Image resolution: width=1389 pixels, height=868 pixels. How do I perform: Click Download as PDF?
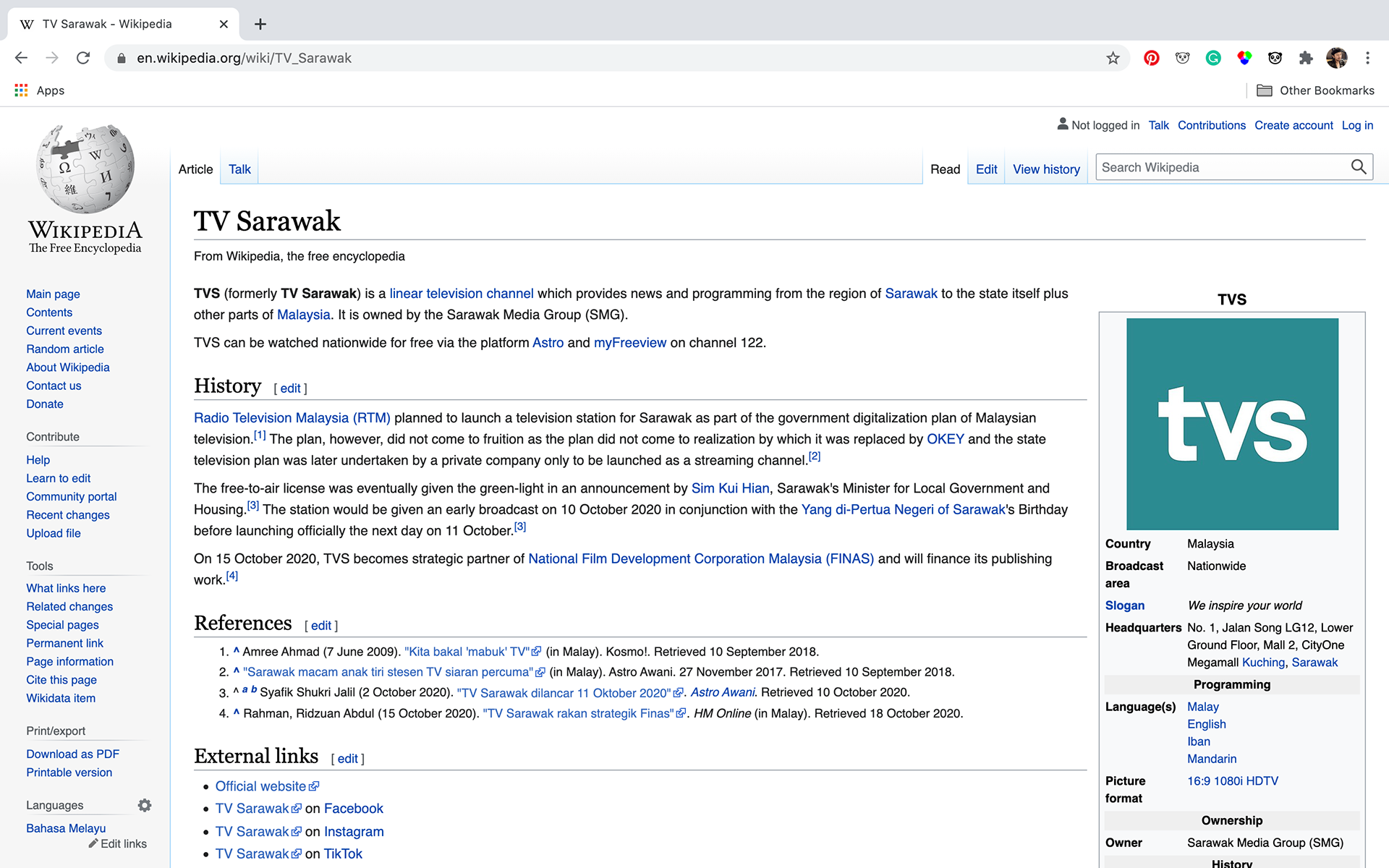pos(72,754)
